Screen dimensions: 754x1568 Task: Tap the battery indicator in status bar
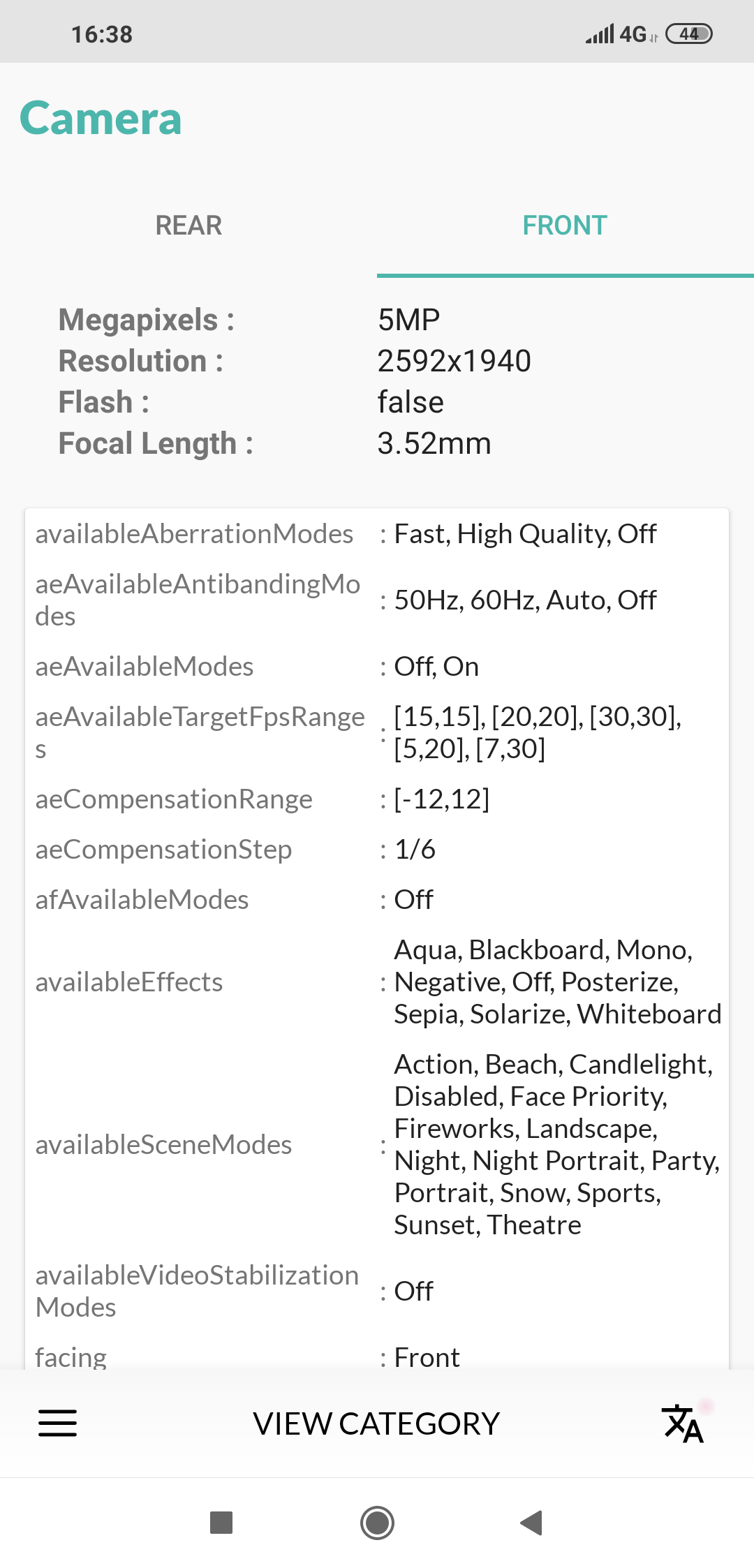click(688, 34)
